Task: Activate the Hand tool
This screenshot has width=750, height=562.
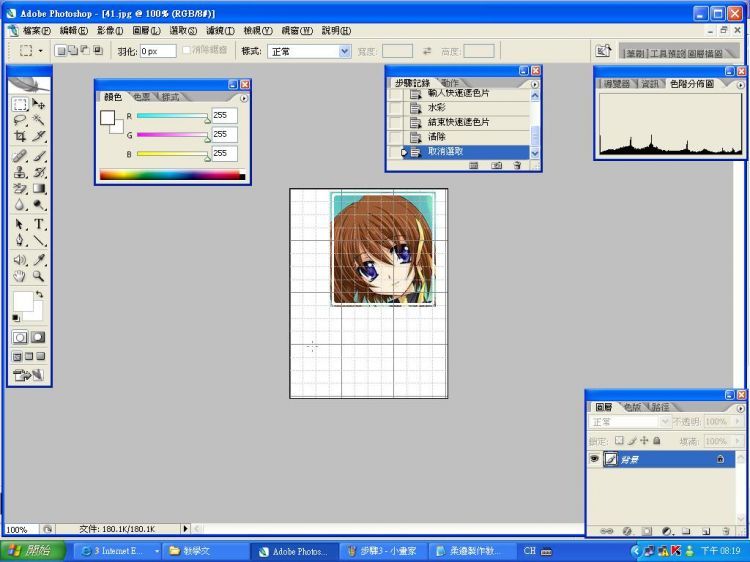Action: 20,276
